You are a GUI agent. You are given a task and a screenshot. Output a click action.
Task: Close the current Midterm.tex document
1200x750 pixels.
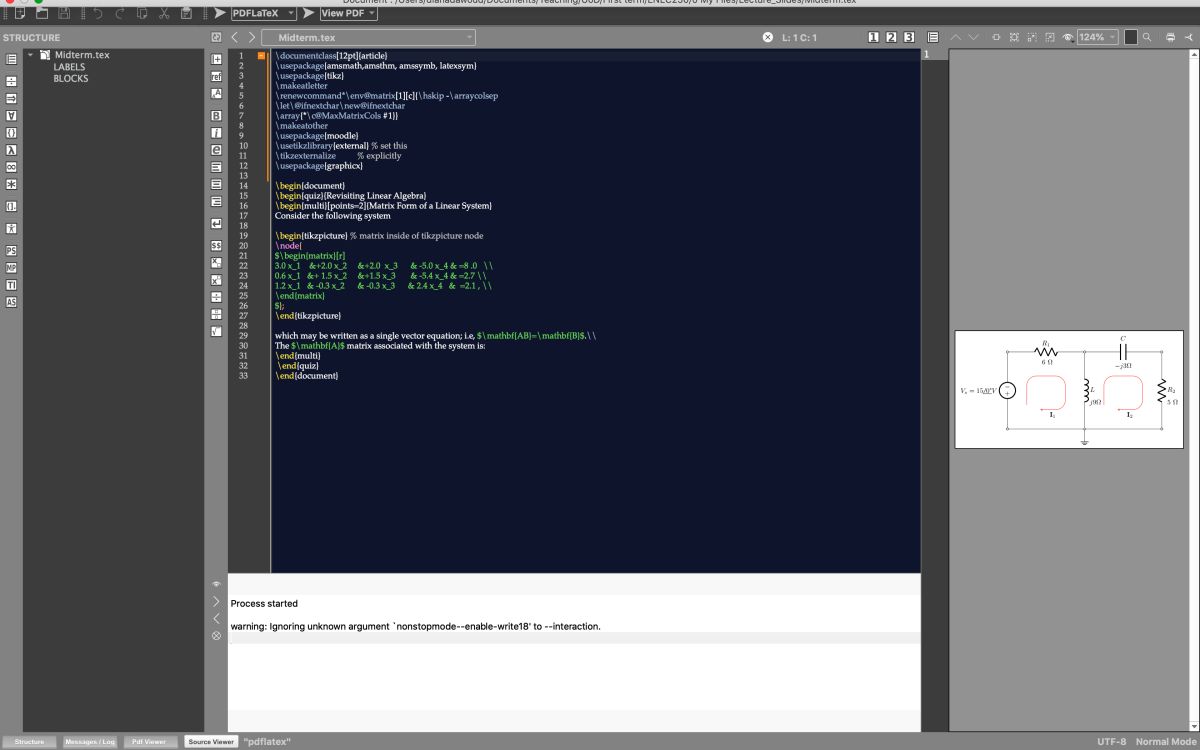[768, 37]
